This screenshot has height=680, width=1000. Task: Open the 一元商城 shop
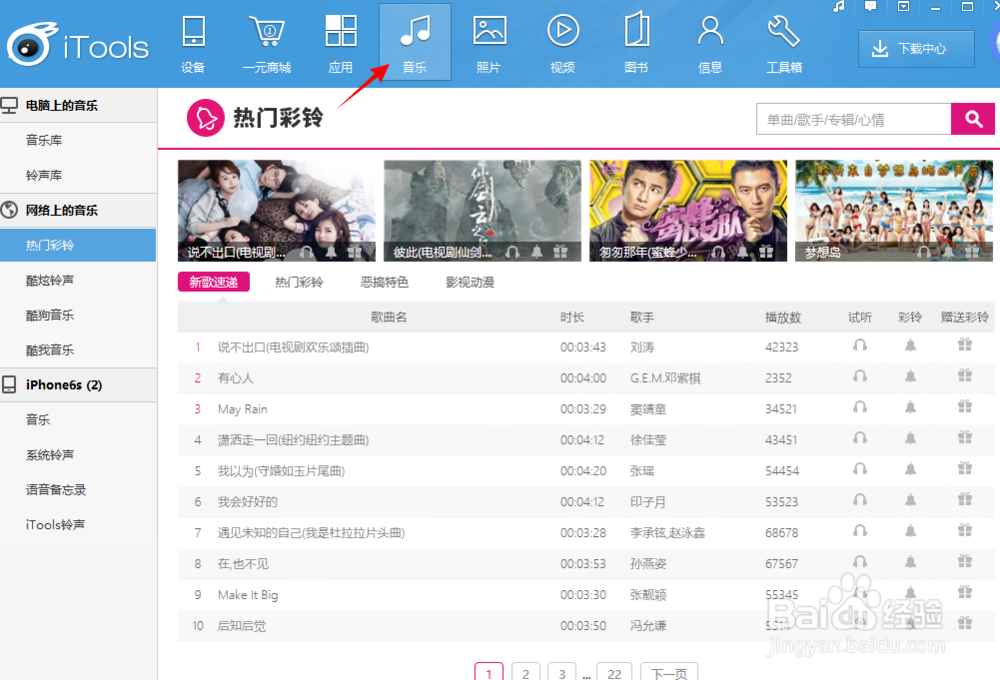click(267, 43)
